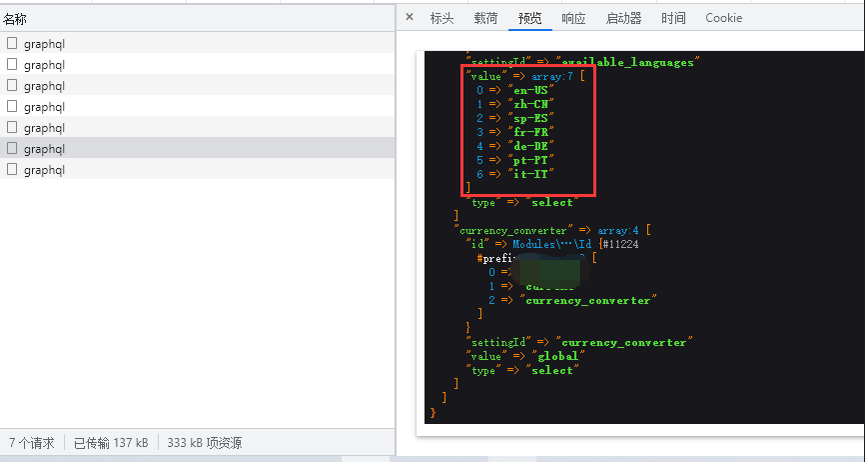The height and width of the screenshot is (462, 865).
Task: Click the second graphql request's file icon
Action: pos(12,65)
